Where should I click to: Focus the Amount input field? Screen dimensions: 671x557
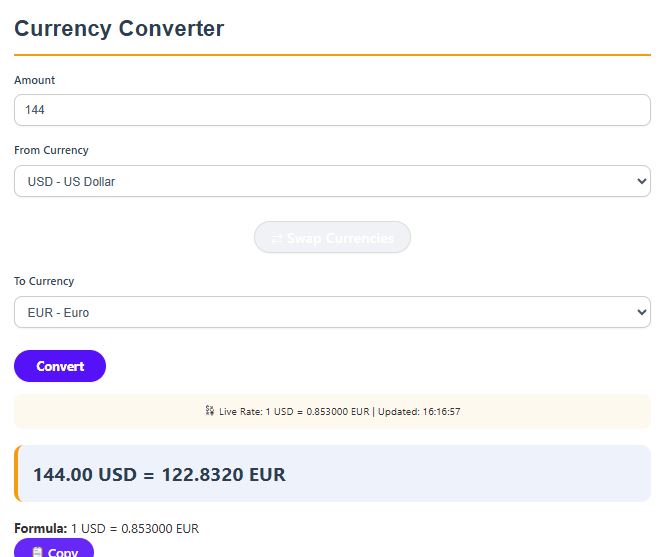pyautogui.click(x=332, y=110)
